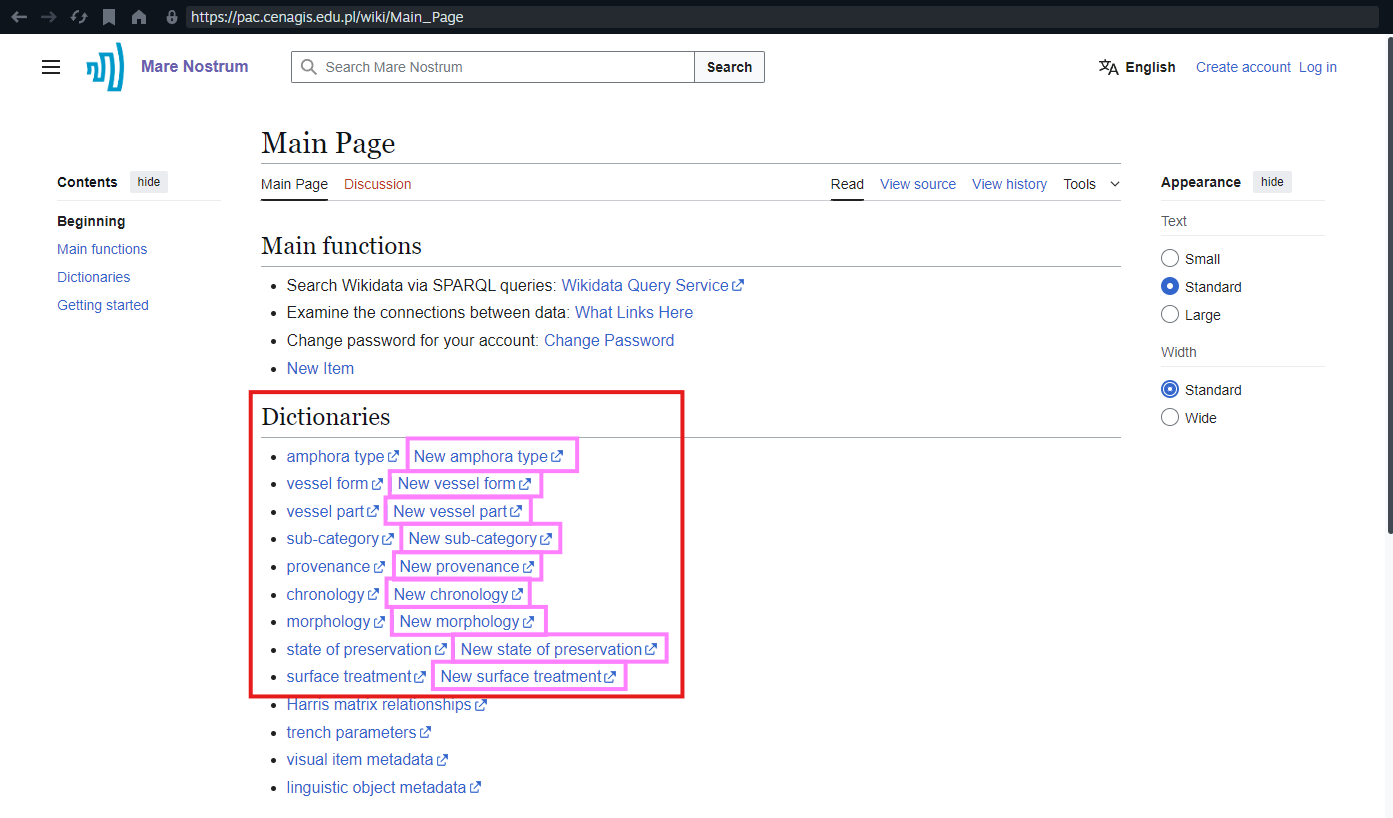Click Create account link

point(1243,67)
